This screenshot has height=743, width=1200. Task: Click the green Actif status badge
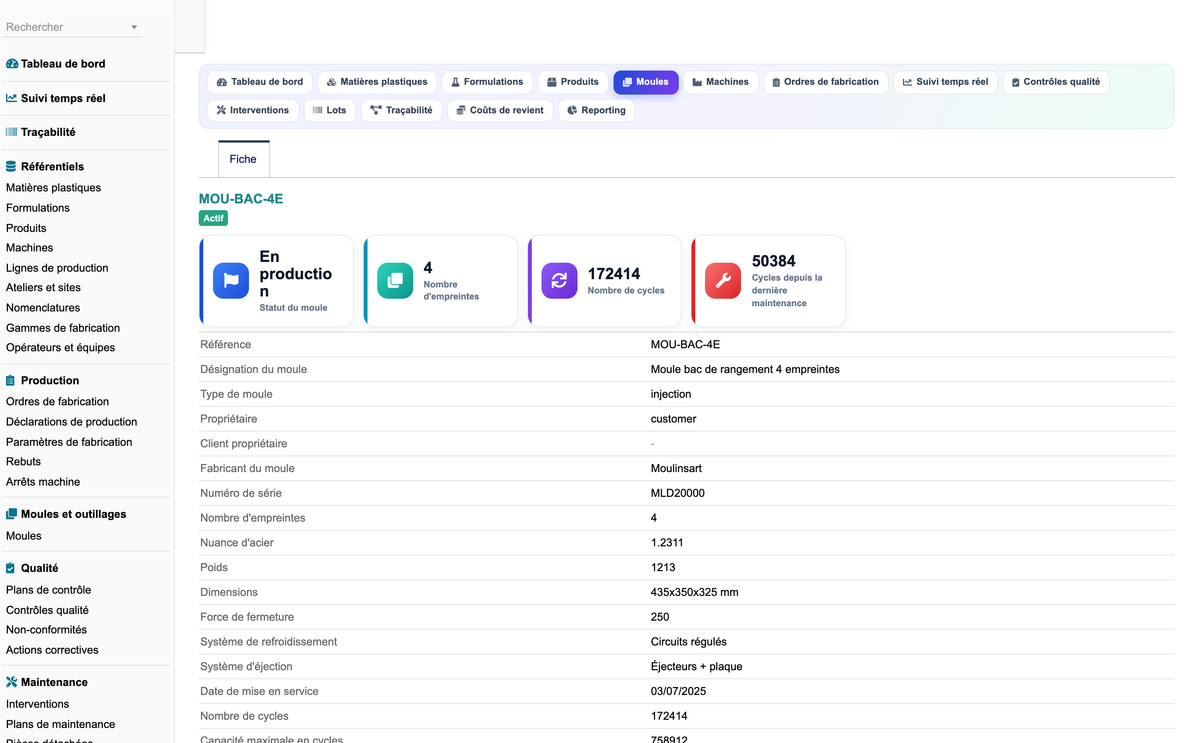(213, 218)
